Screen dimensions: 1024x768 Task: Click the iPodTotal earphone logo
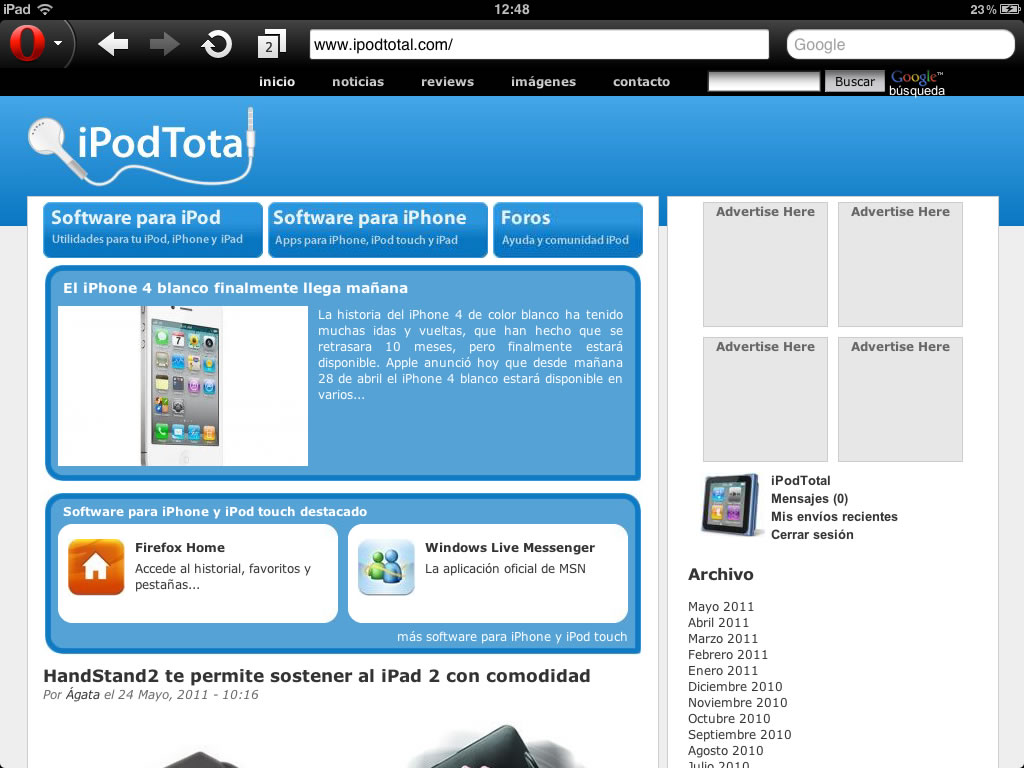(142, 146)
